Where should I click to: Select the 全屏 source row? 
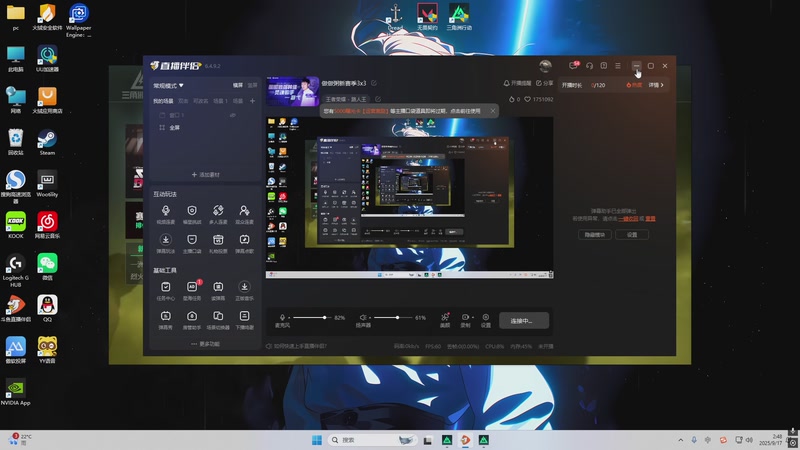[x=205, y=128]
